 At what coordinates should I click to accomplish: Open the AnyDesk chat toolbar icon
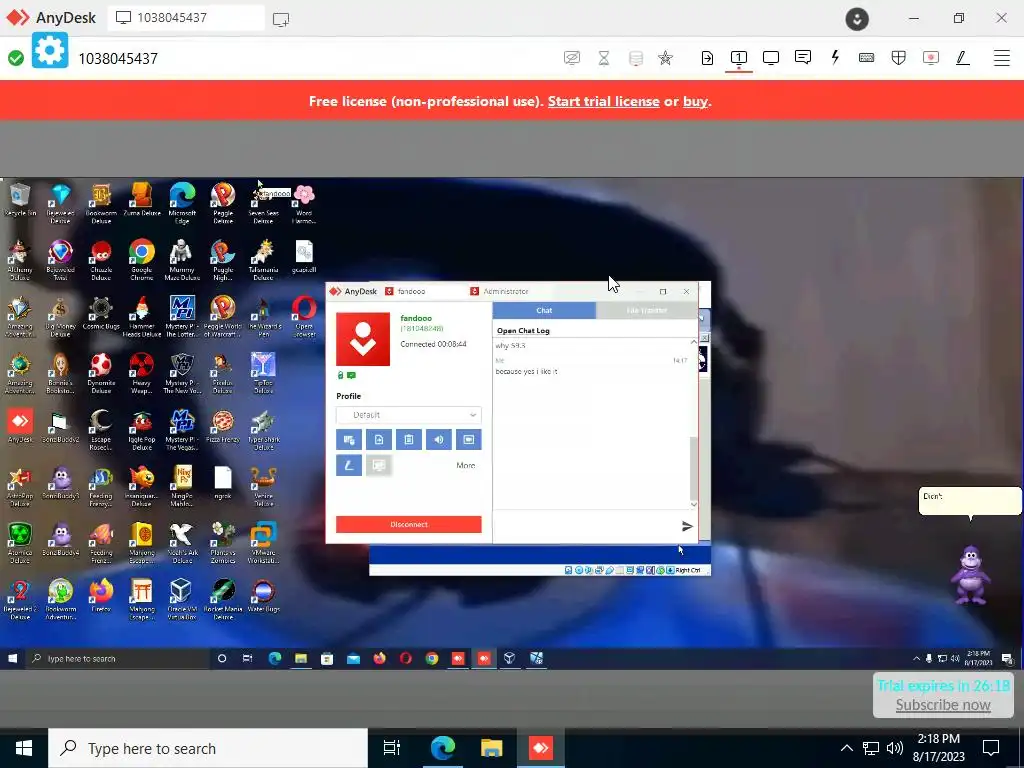(x=803, y=57)
